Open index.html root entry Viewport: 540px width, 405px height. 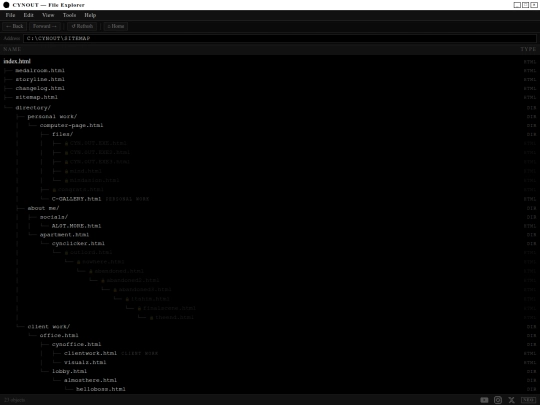pyautogui.click(x=17, y=61)
